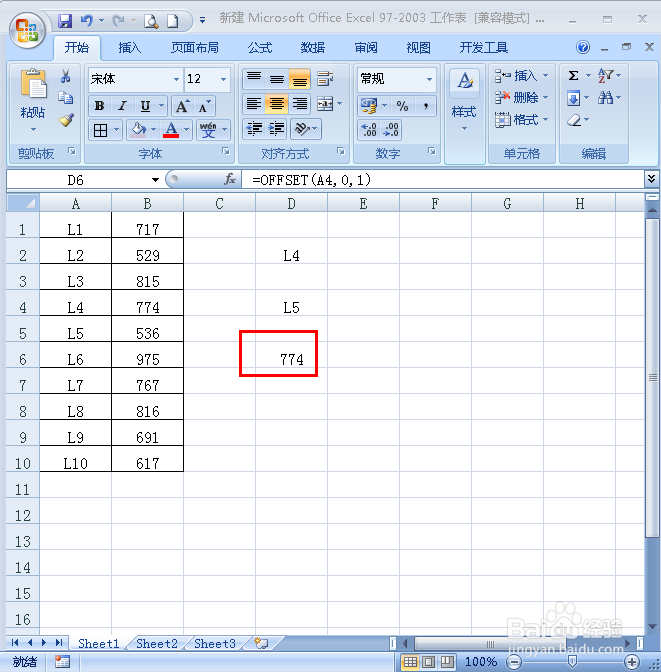Toggle underline formatting
Image resolution: width=661 pixels, height=672 pixels.
click(146, 106)
